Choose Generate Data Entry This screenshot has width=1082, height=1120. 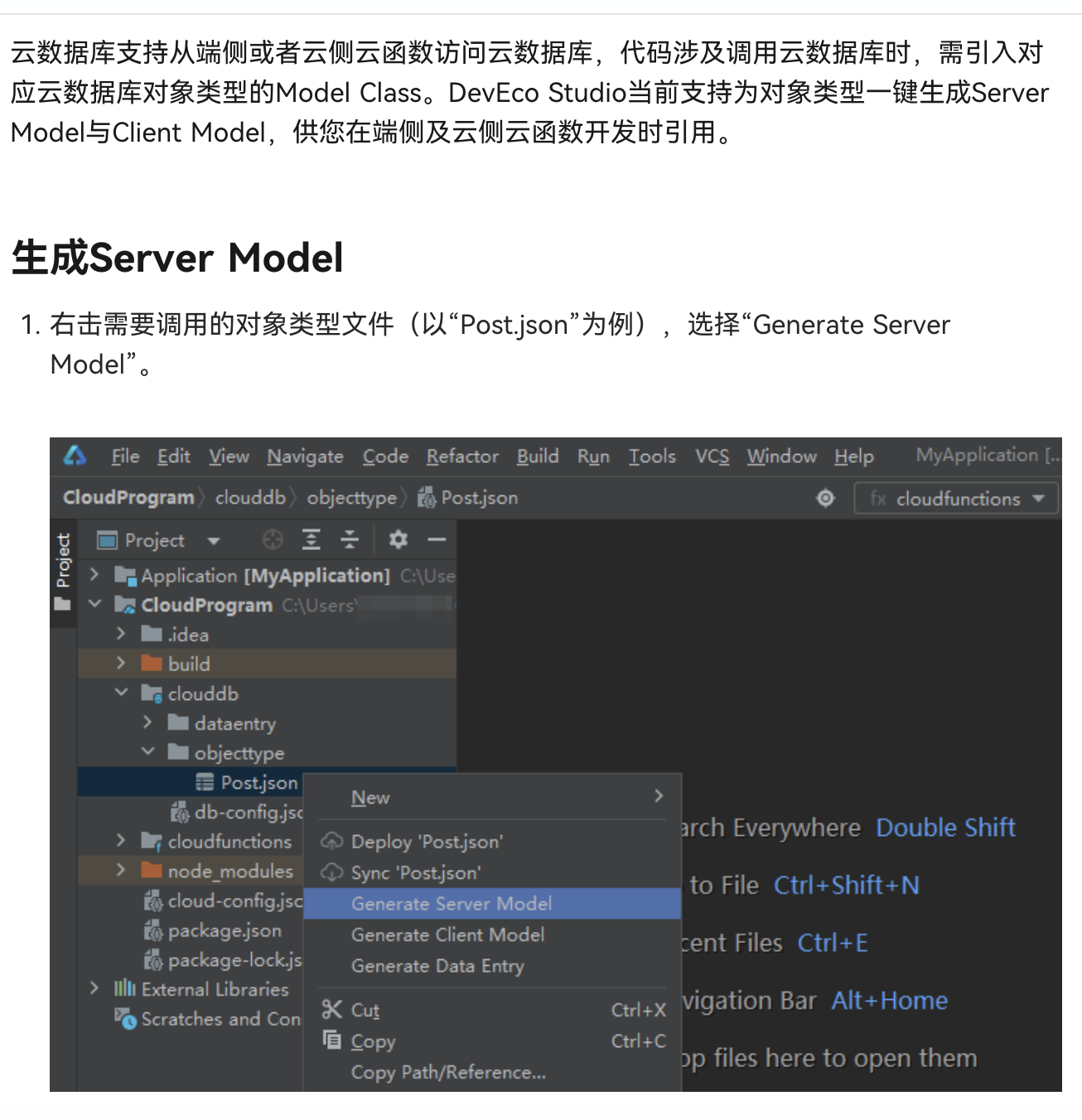[492, 966]
